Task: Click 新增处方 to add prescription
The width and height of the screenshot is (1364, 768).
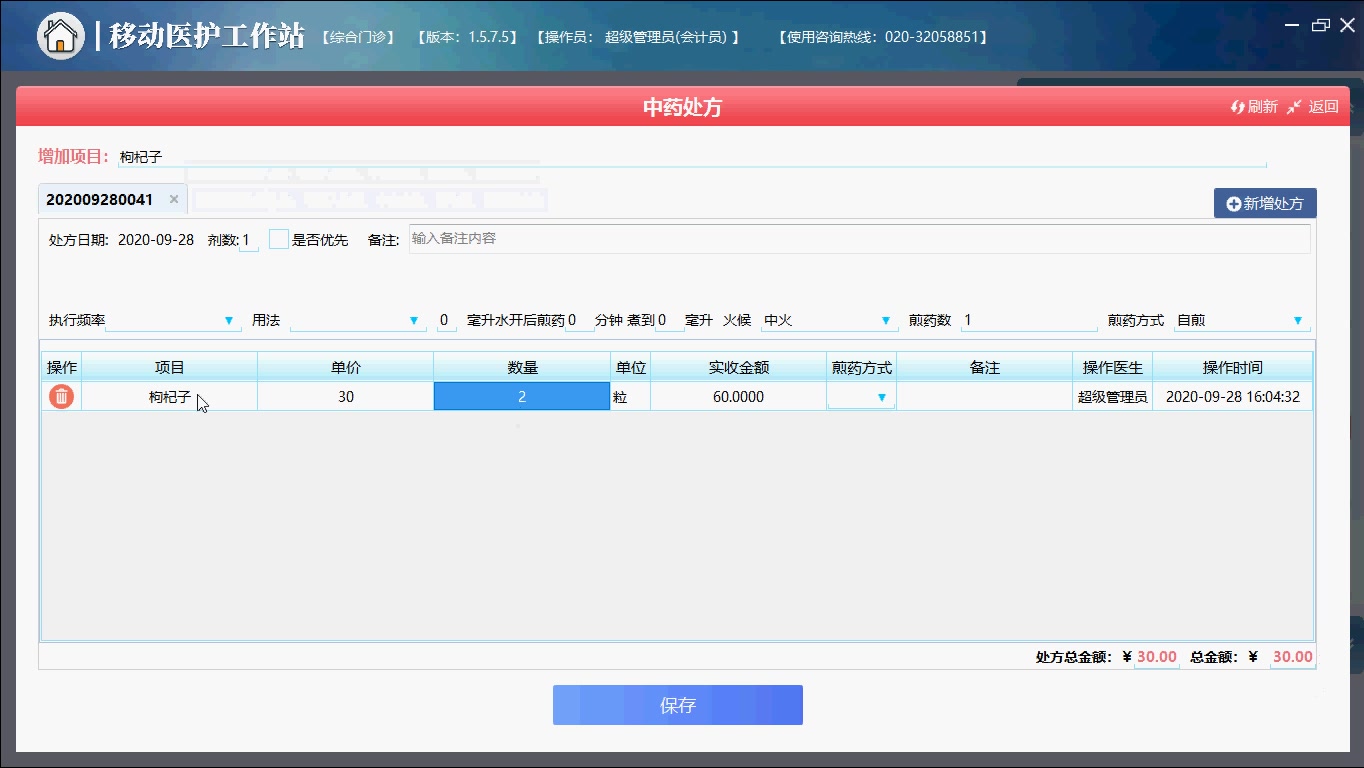Action: coord(1265,203)
